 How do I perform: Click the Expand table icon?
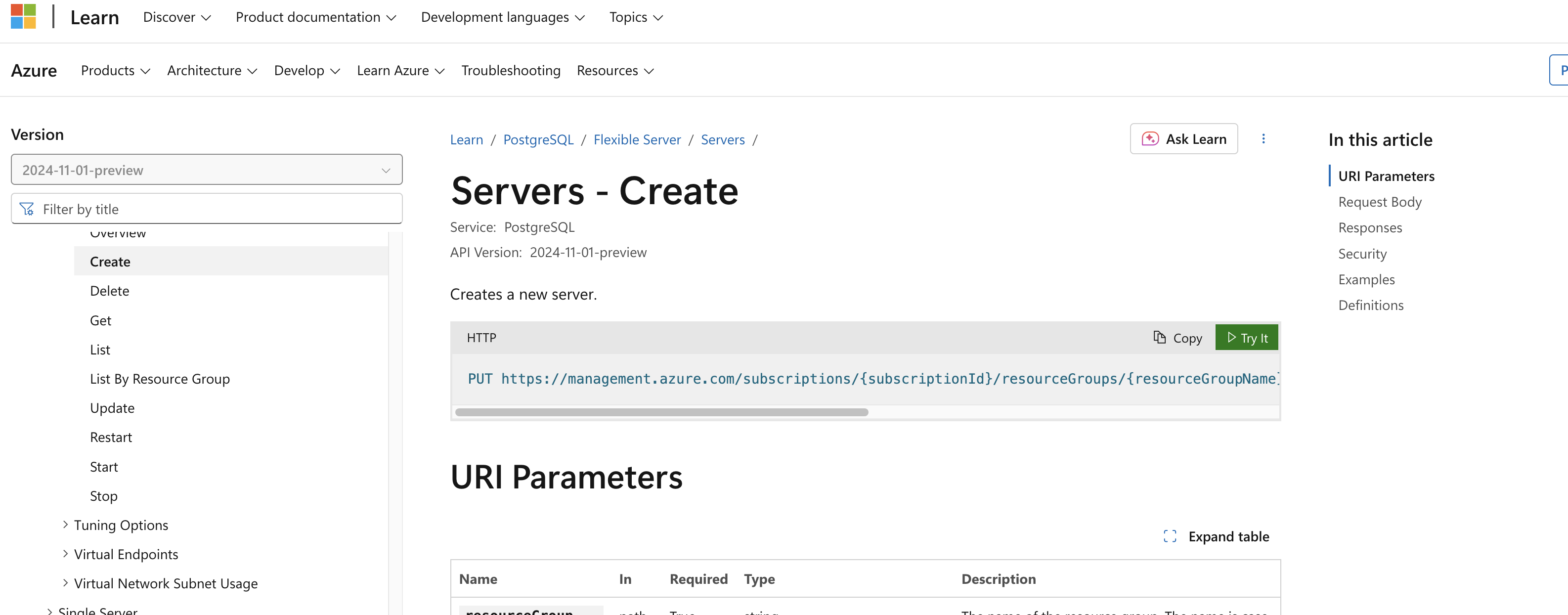(1169, 536)
